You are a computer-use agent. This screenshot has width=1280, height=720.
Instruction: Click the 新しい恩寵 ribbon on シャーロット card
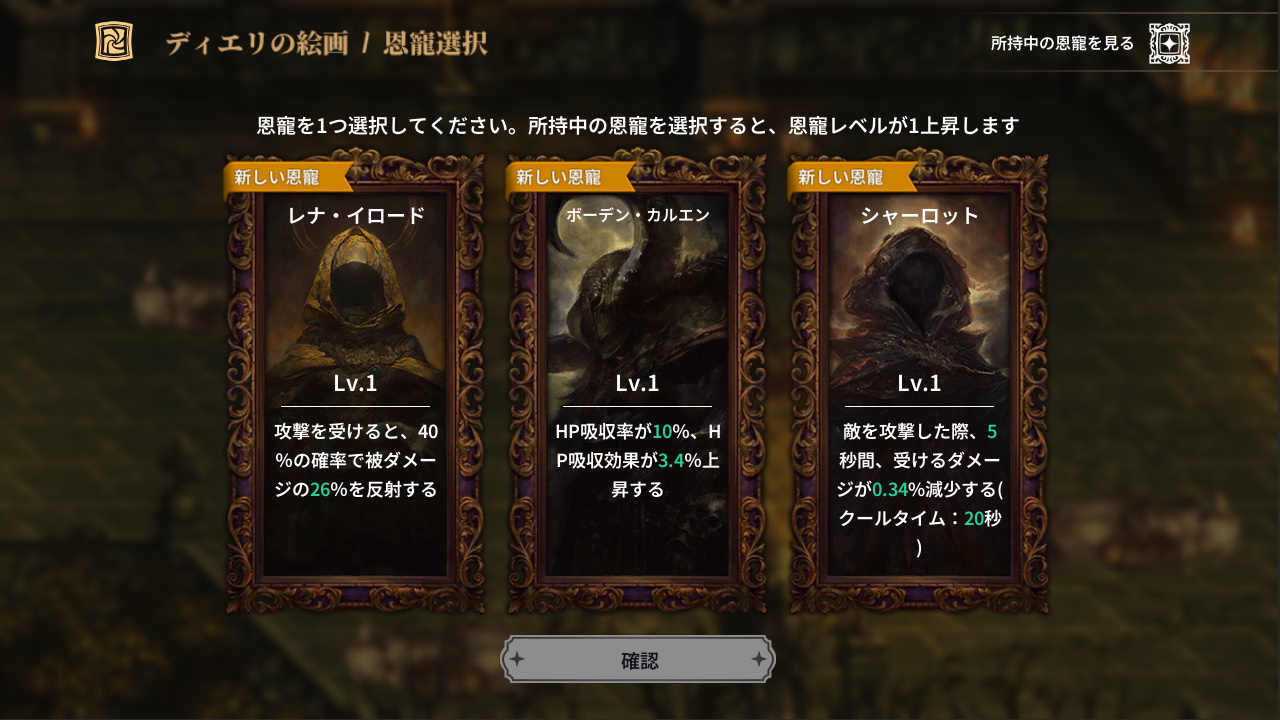point(850,177)
